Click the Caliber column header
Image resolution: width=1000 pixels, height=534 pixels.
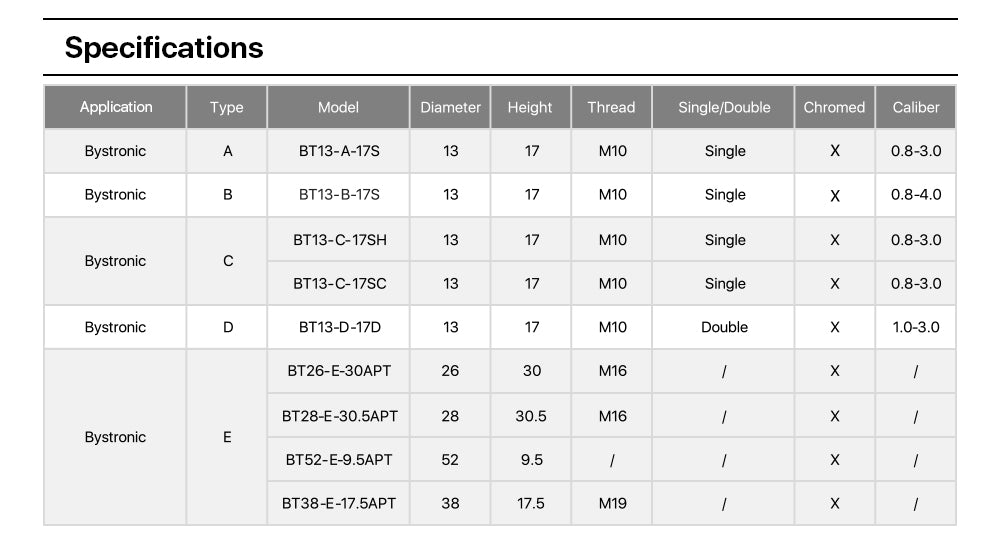click(916, 107)
